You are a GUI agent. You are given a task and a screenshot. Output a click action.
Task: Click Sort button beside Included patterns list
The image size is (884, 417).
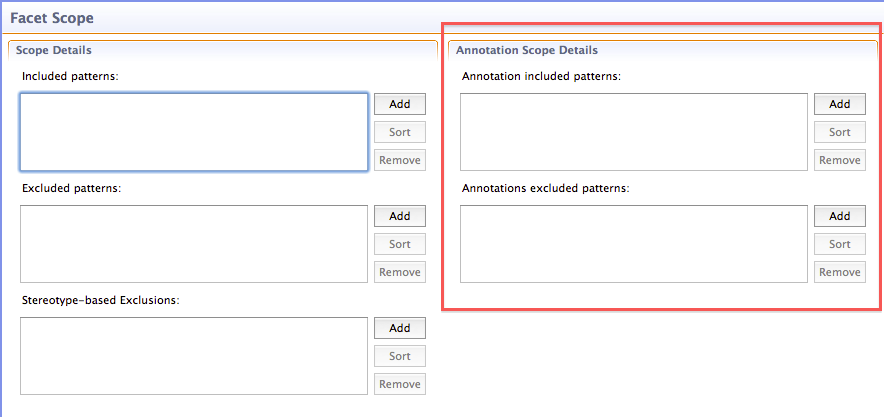[x=400, y=132]
